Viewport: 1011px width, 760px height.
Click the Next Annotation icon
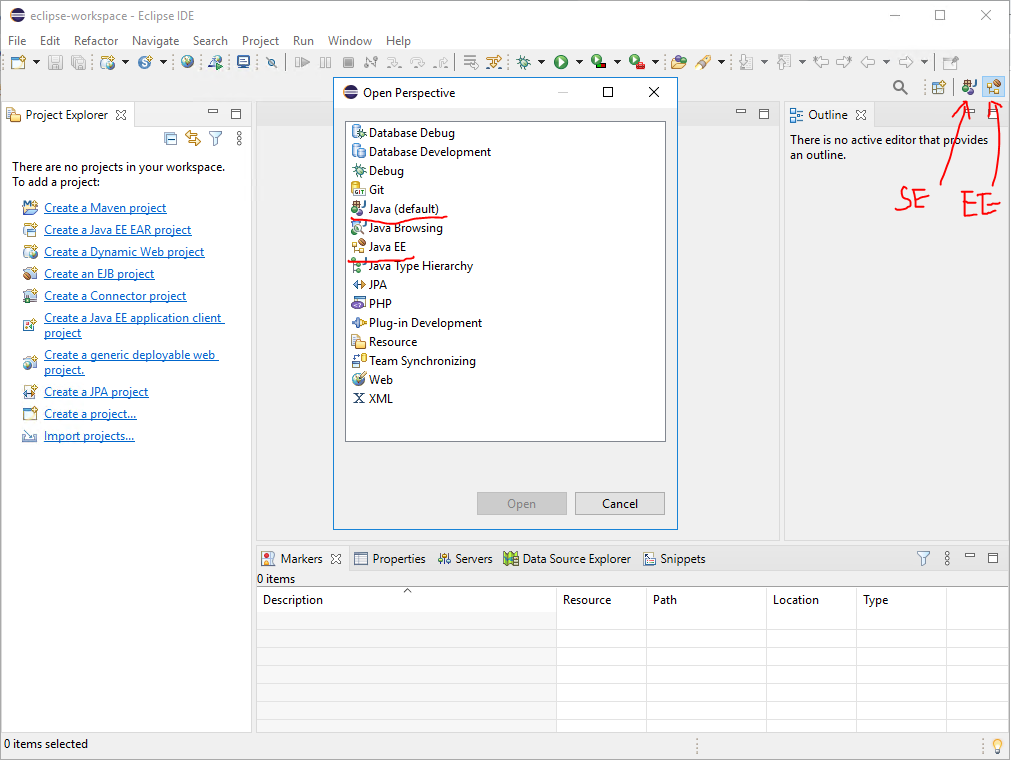tap(746, 63)
